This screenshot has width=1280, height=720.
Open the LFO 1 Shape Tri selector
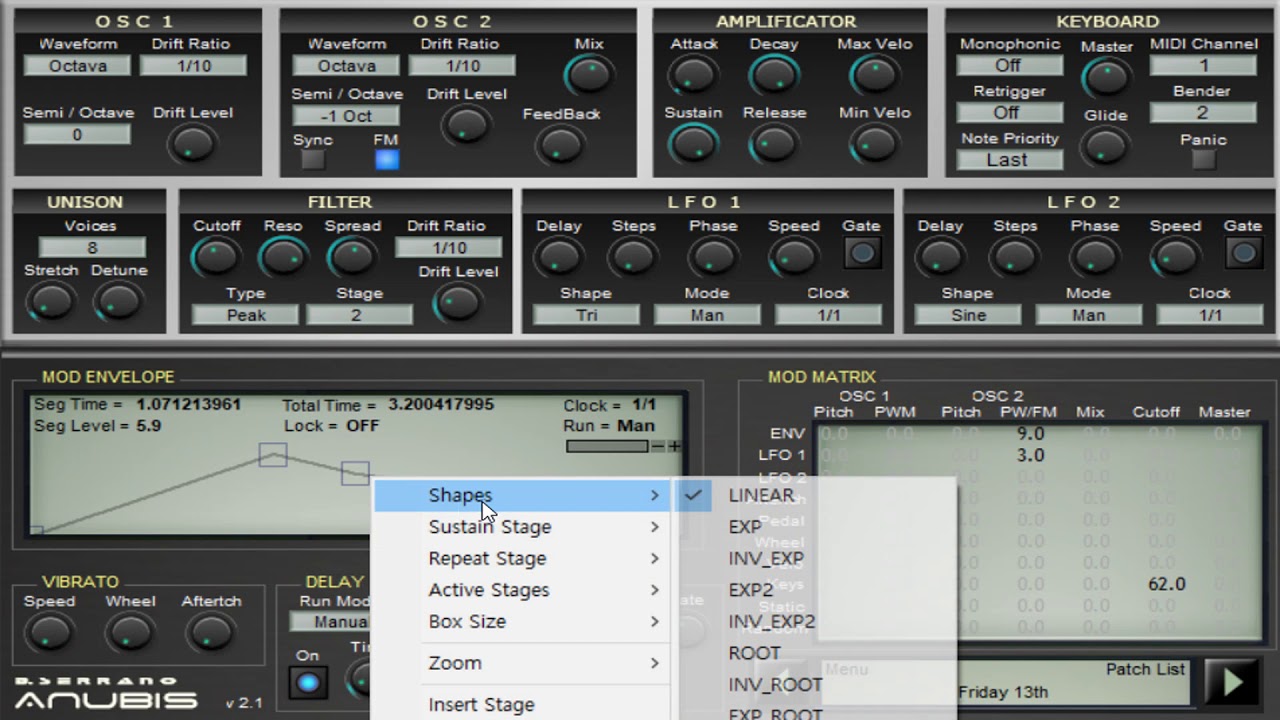click(586, 315)
